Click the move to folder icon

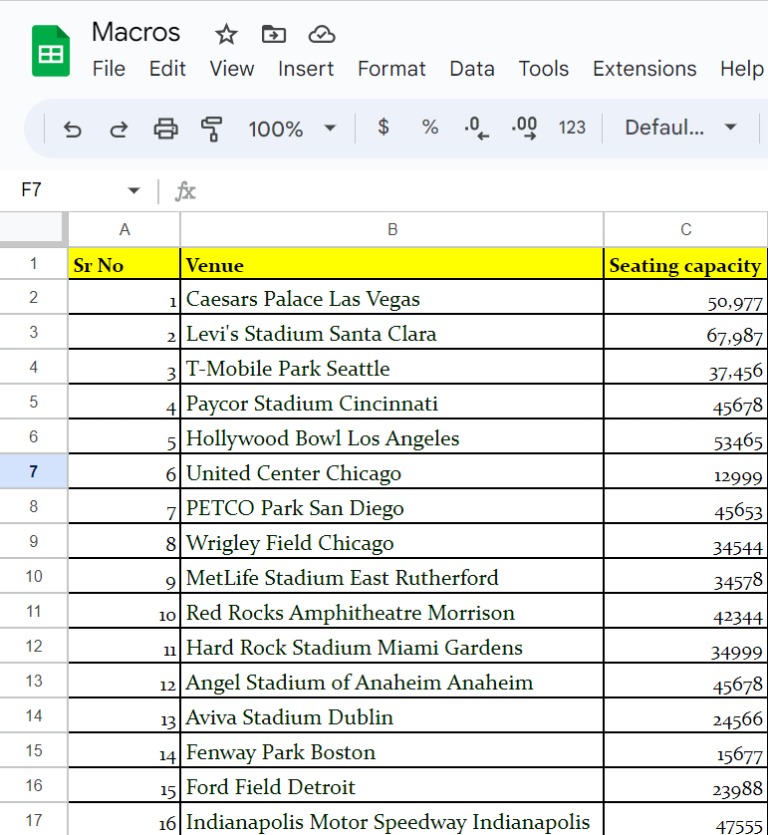pos(273,35)
